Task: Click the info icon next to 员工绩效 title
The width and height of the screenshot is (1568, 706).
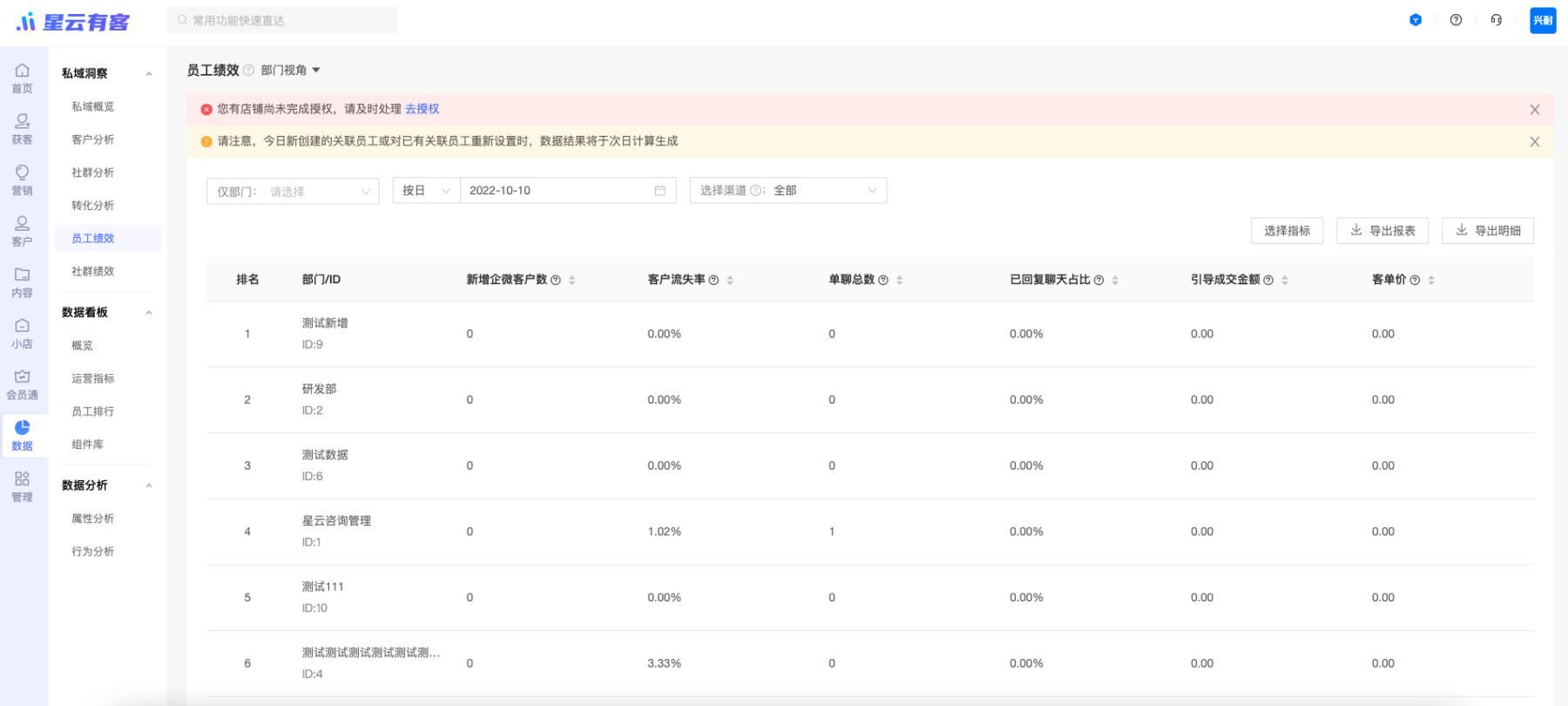Action: coord(248,70)
